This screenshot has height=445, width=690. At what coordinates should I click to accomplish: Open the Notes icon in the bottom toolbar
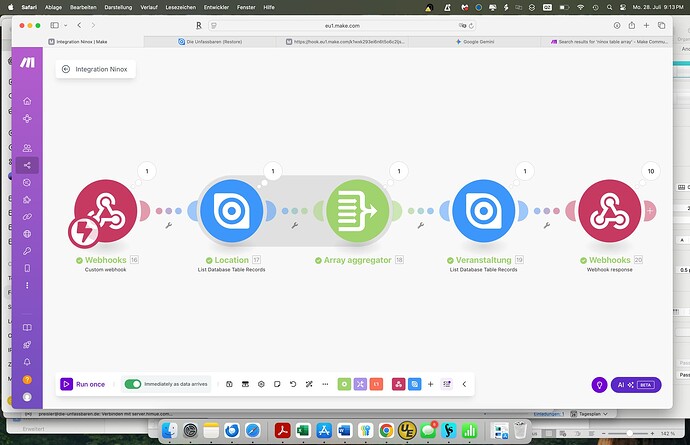(277, 384)
